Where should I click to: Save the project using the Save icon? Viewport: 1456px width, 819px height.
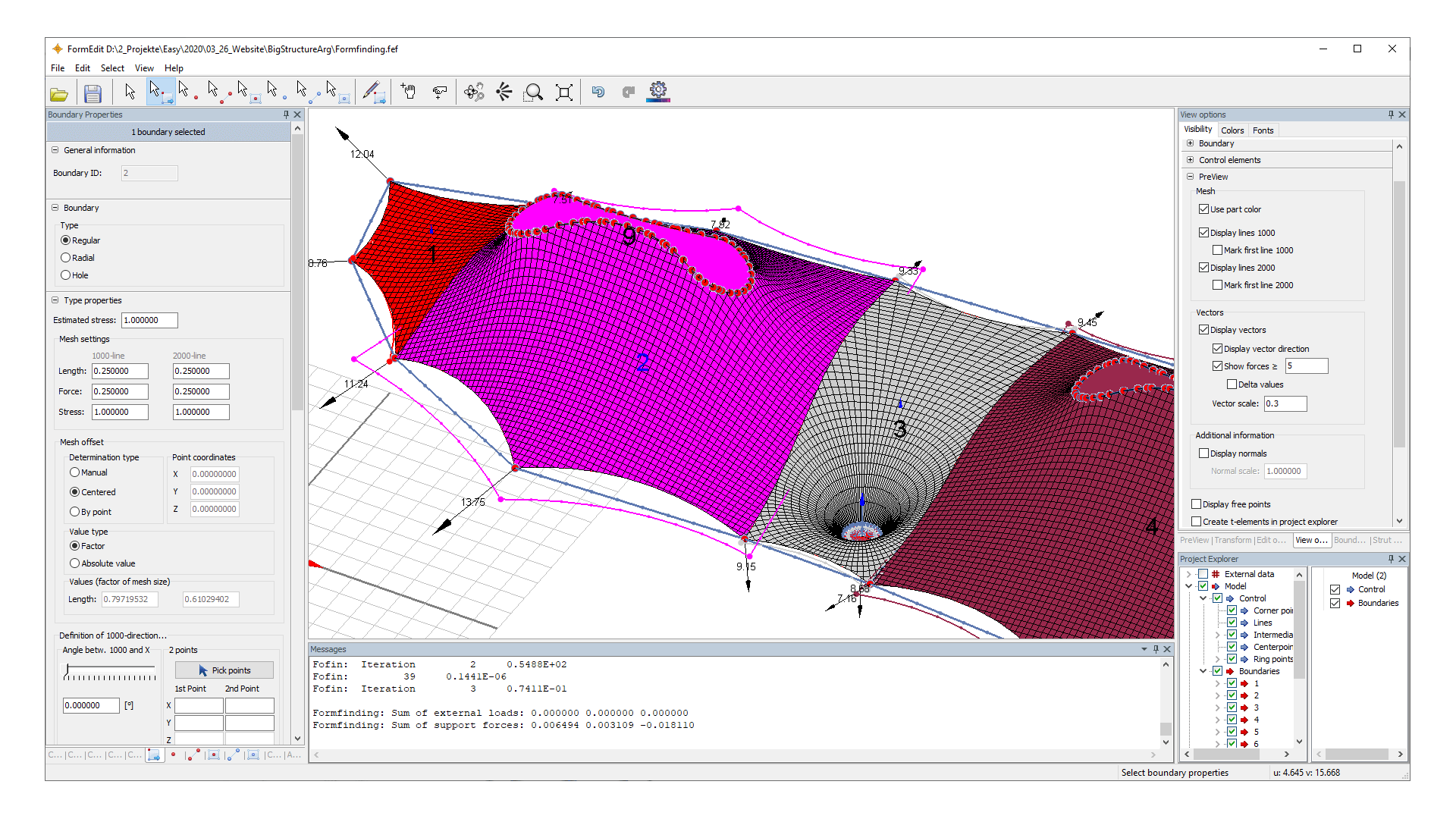(93, 93)
